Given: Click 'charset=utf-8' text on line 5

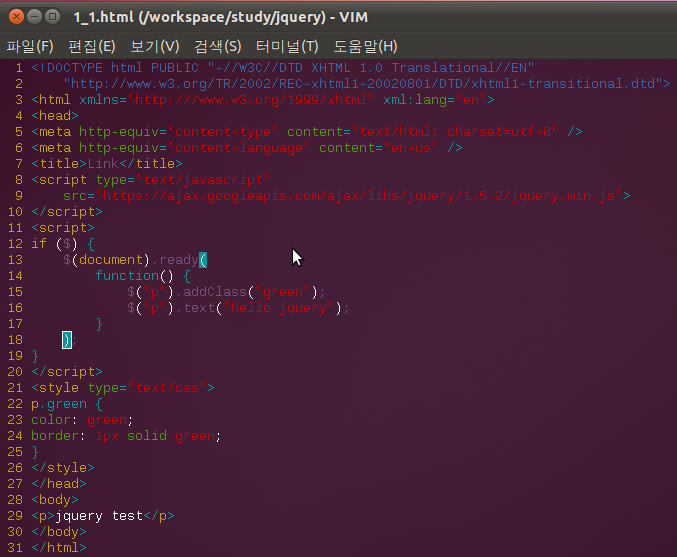Looking at the screenshot, I should 498,132.
